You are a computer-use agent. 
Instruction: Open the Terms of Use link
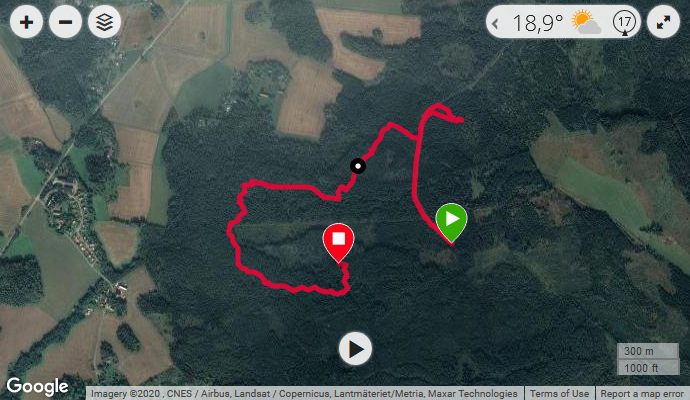[x=559, y=393]
